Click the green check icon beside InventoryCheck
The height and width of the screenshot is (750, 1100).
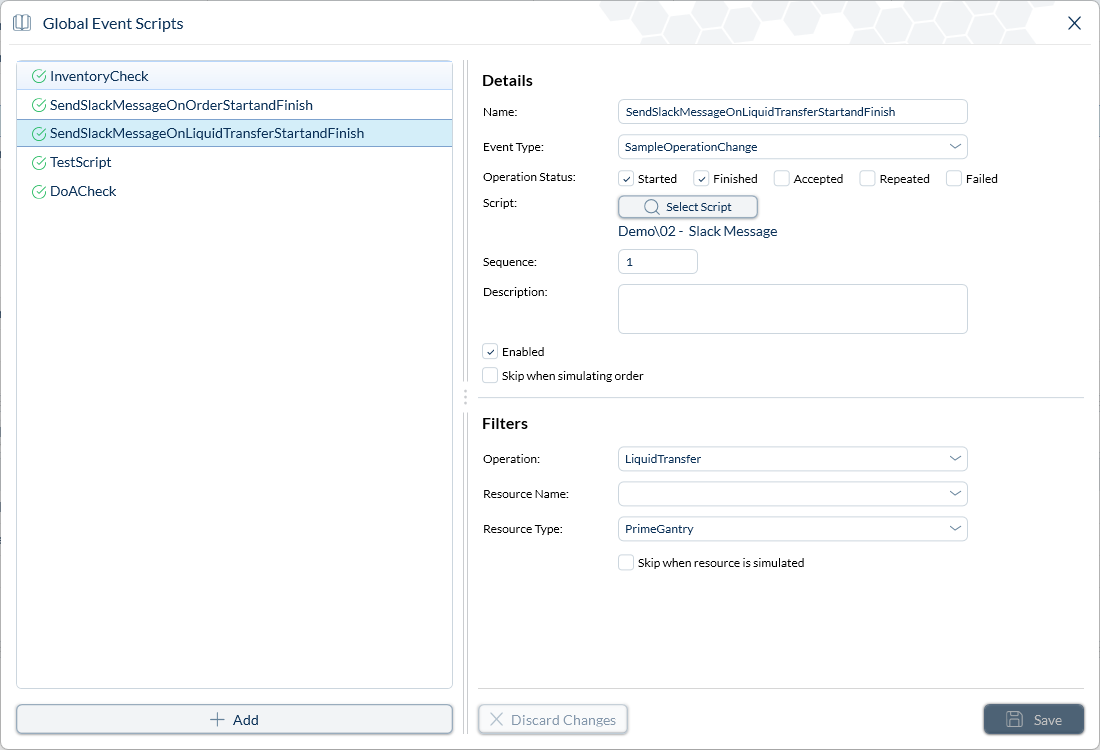click(x=39, y=76)
